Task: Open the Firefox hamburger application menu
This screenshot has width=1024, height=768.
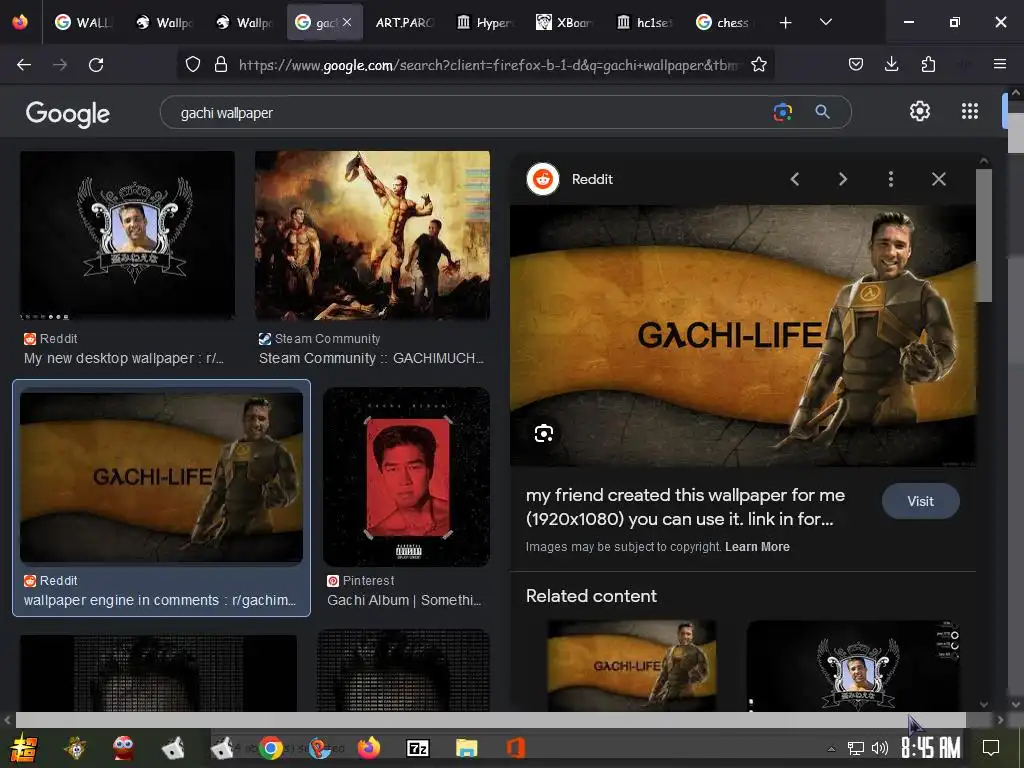Action: [x=999, y=64]
